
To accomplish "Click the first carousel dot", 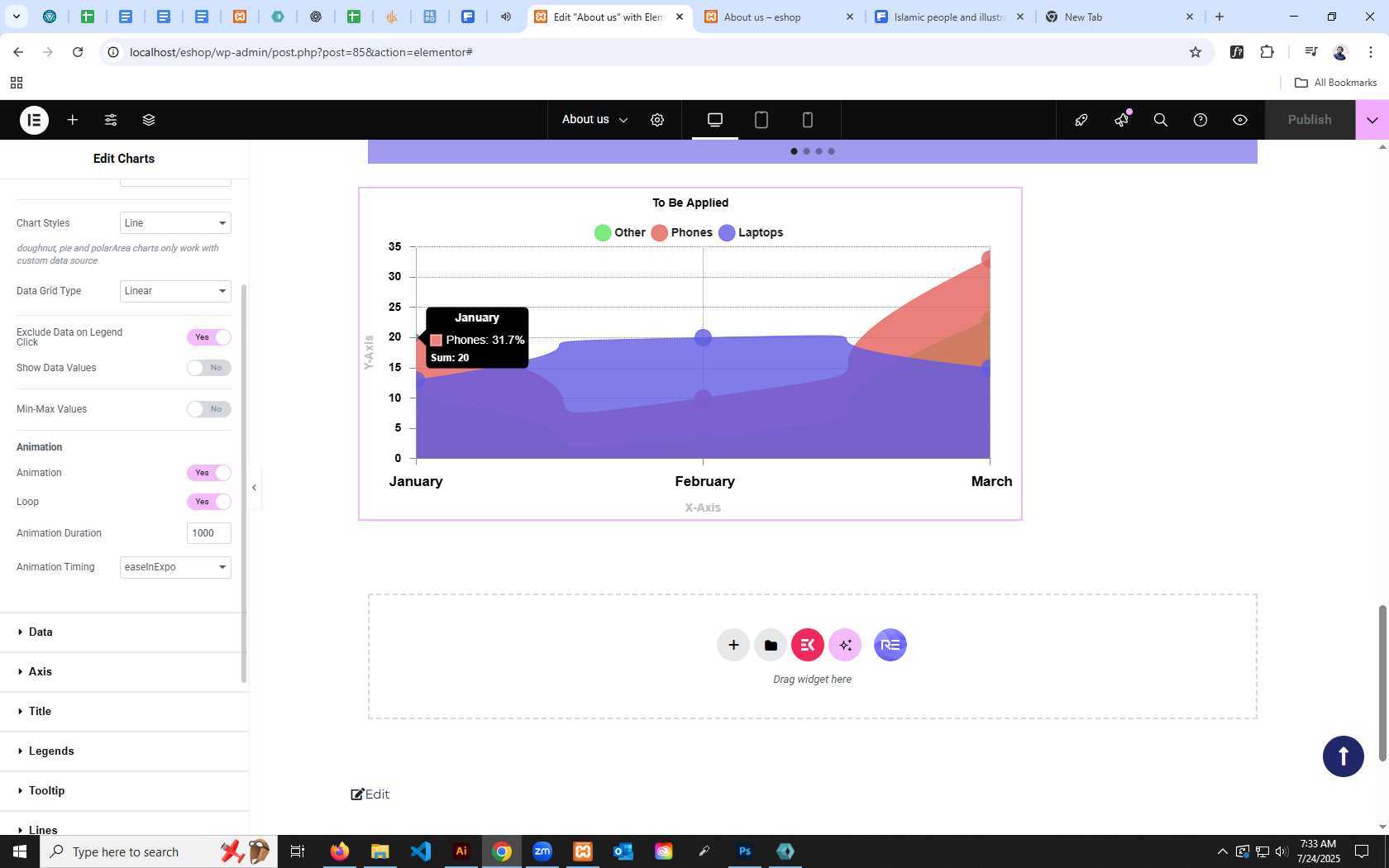I will 795,151.
